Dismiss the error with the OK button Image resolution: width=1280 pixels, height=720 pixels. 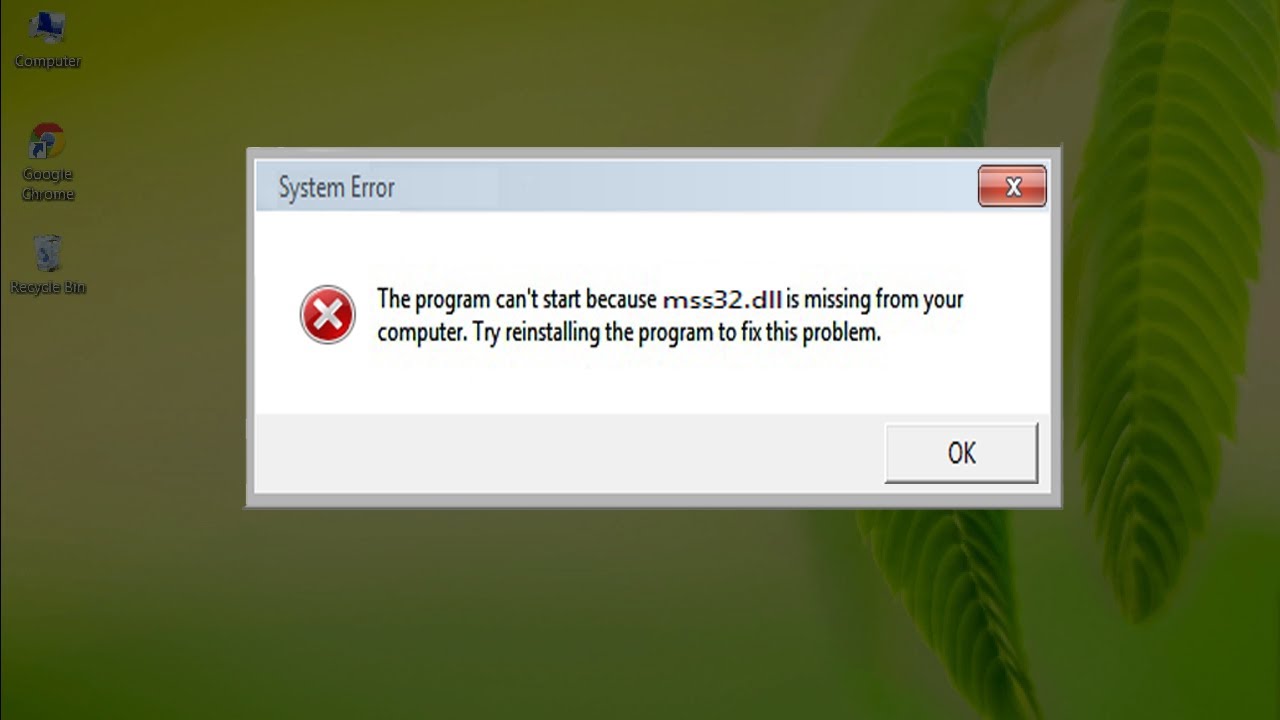coord(961,453)
